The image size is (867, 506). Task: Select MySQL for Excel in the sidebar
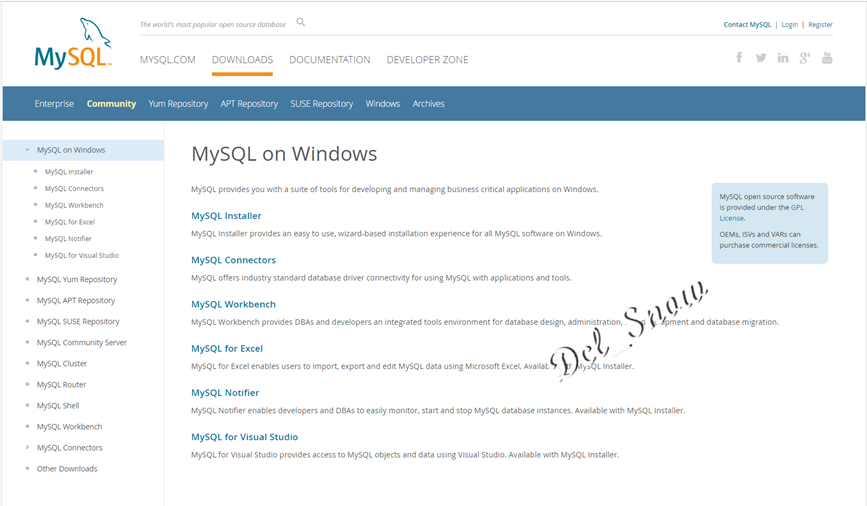70,222
